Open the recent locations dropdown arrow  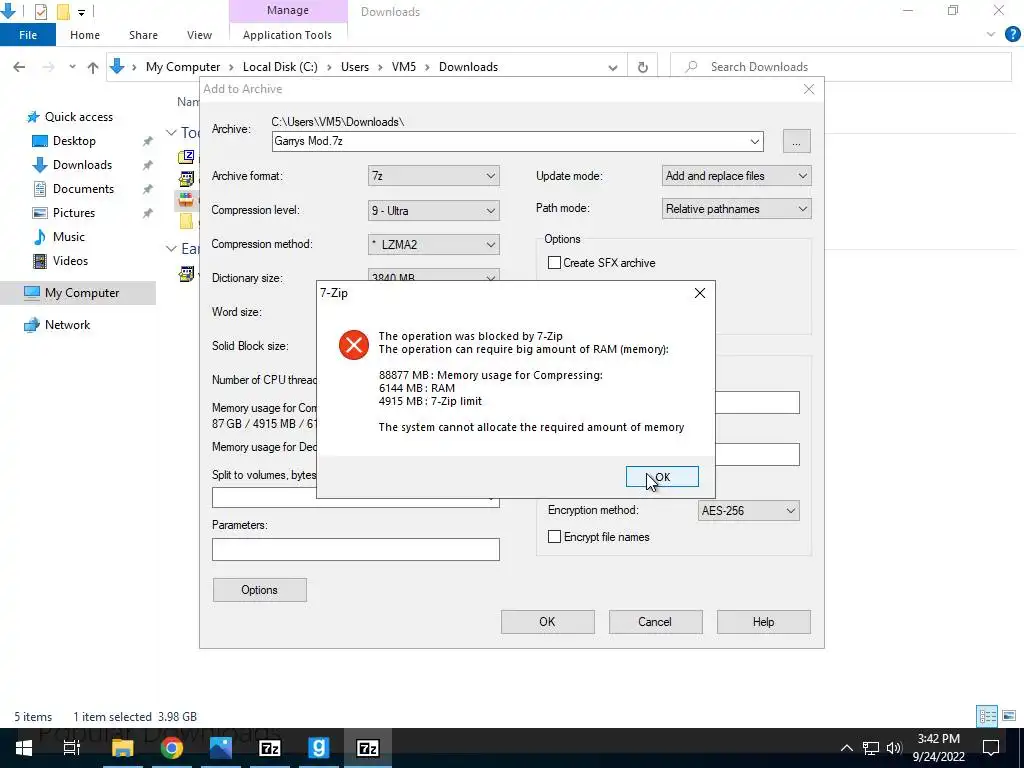click(x=72, y=67)
